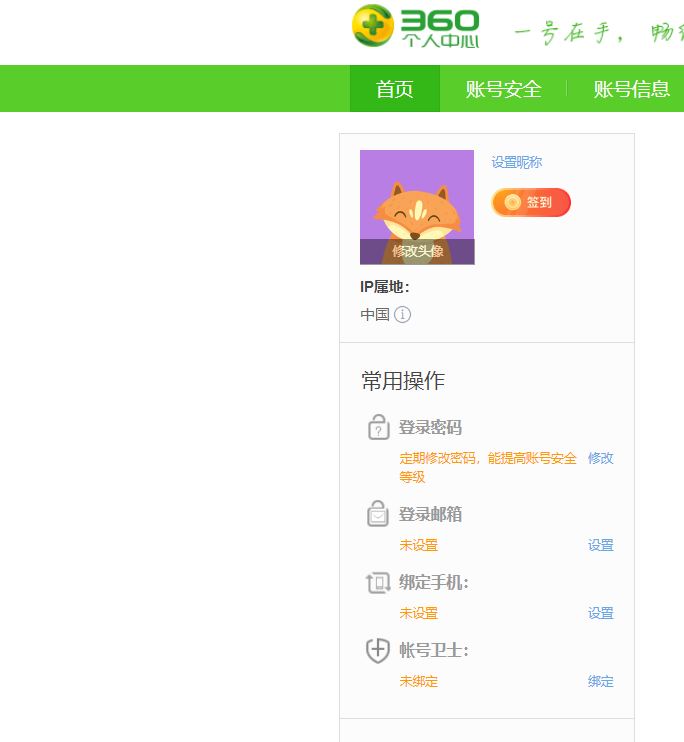Click 修改 link for login password
Image resolution: width=684 pixels, height=742 pixels.
point(600,458)
